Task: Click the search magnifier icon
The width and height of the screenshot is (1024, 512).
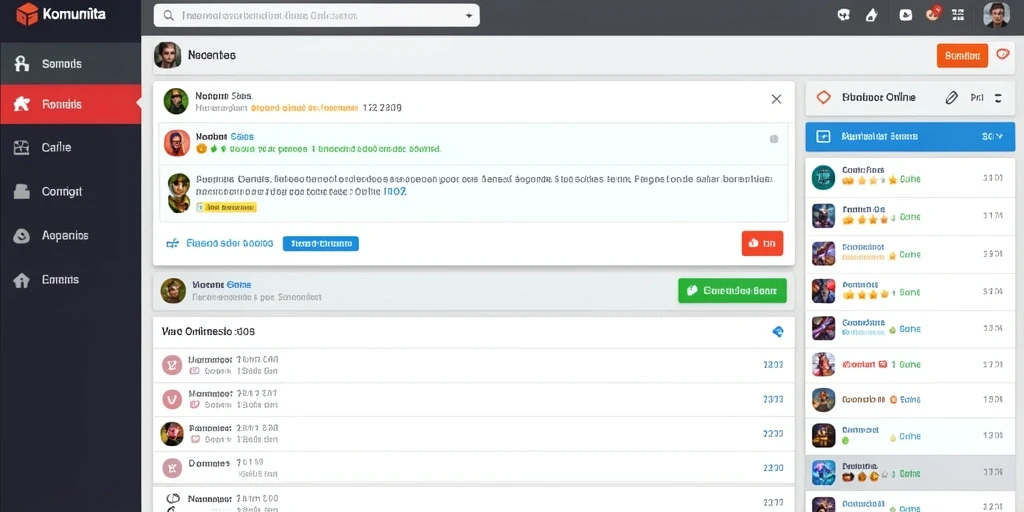Action: click(x=168, y=16)
